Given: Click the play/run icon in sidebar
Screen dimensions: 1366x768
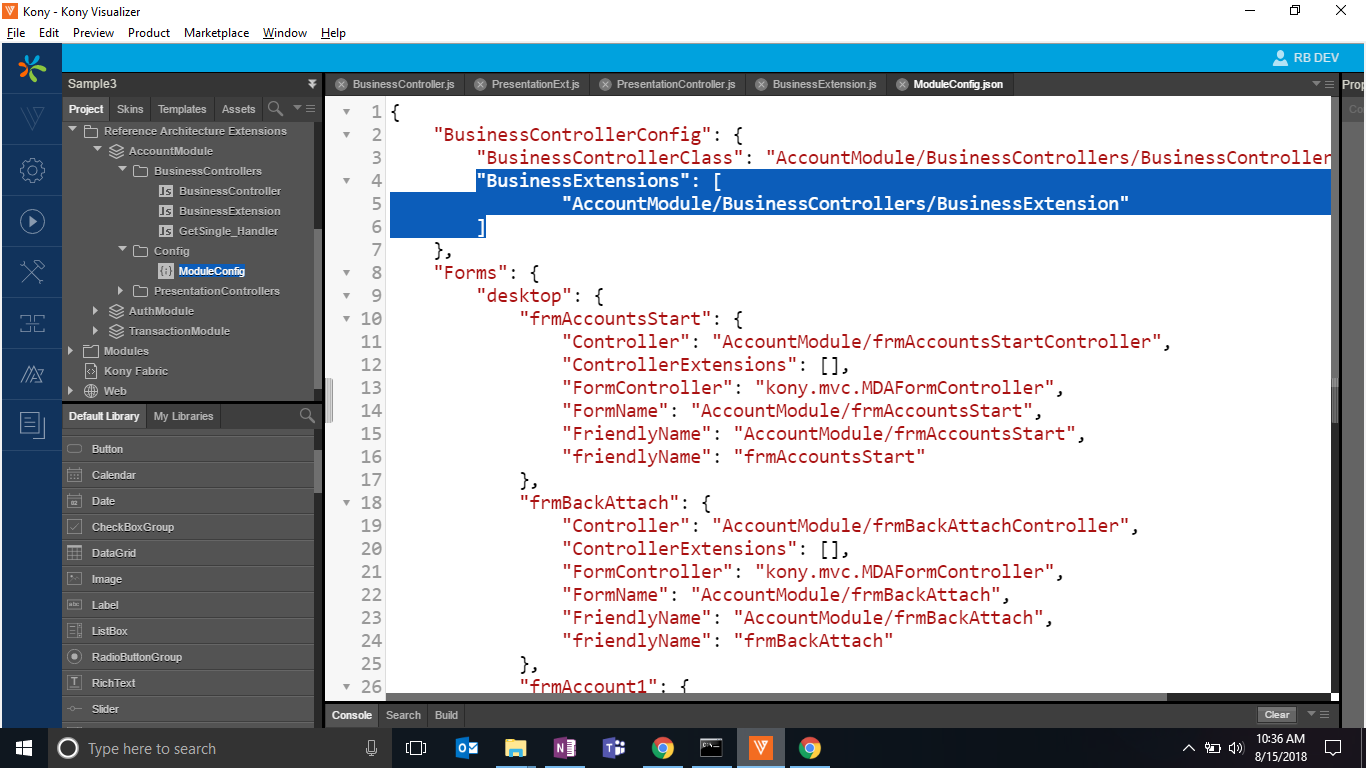Looking at the screenshot, I should tap(32, 222).
